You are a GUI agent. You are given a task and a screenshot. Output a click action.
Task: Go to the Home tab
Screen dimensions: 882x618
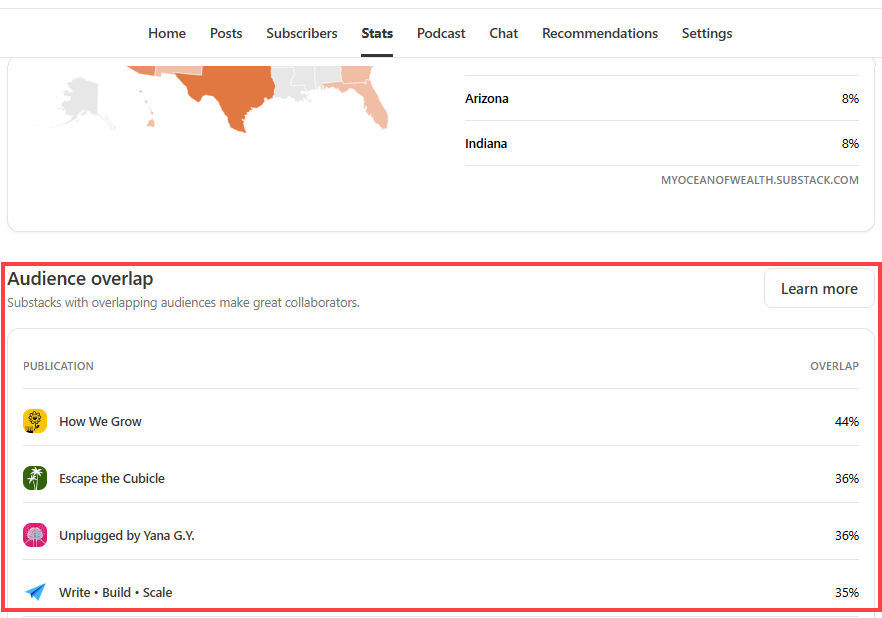167,33
